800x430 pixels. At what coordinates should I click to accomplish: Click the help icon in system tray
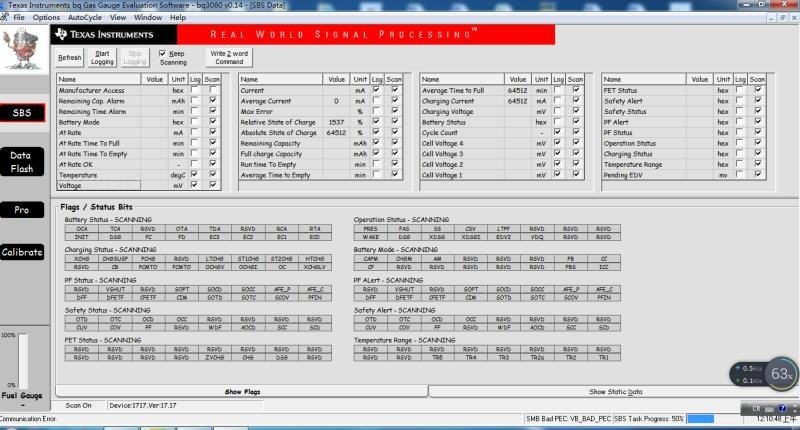pyautogui.click(x=783, y=409)
